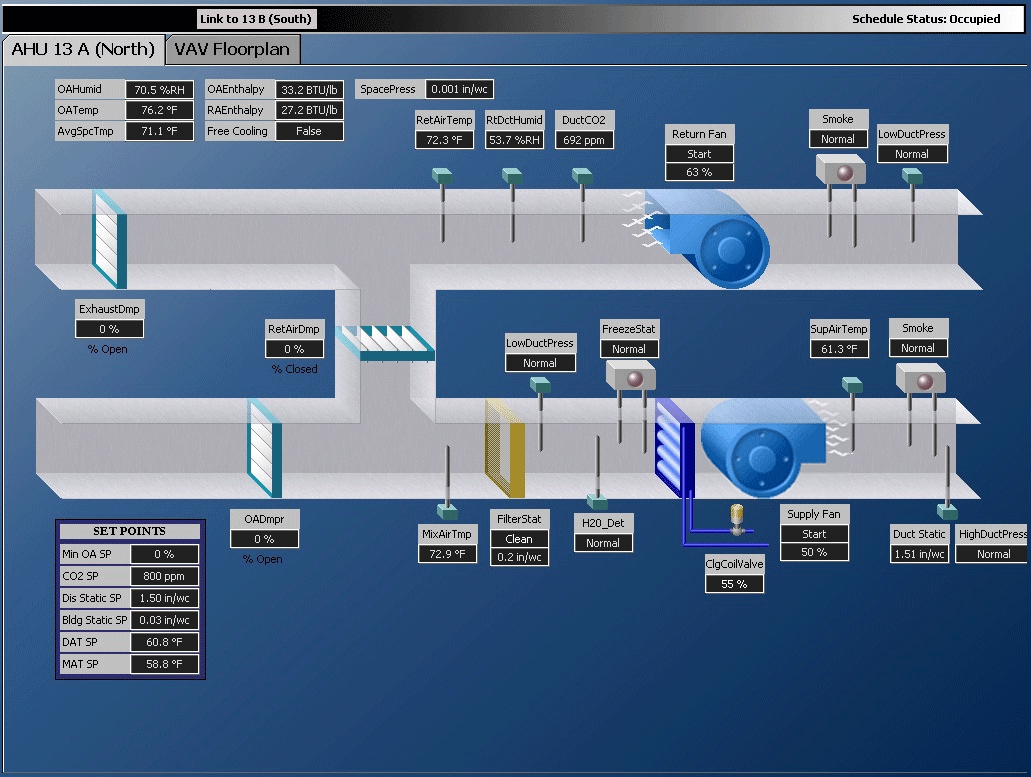Change the Supply Fan 50 % speed
The image size is (1031, 777).
(814, 552)
